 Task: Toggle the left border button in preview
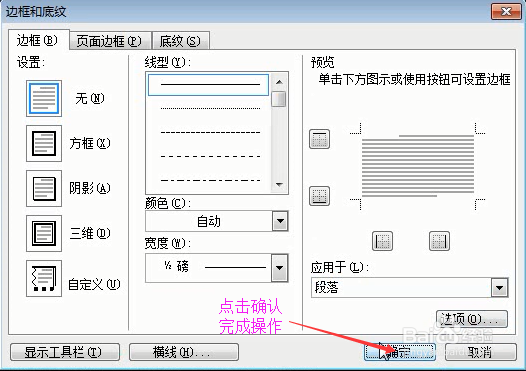coord(382,241)
